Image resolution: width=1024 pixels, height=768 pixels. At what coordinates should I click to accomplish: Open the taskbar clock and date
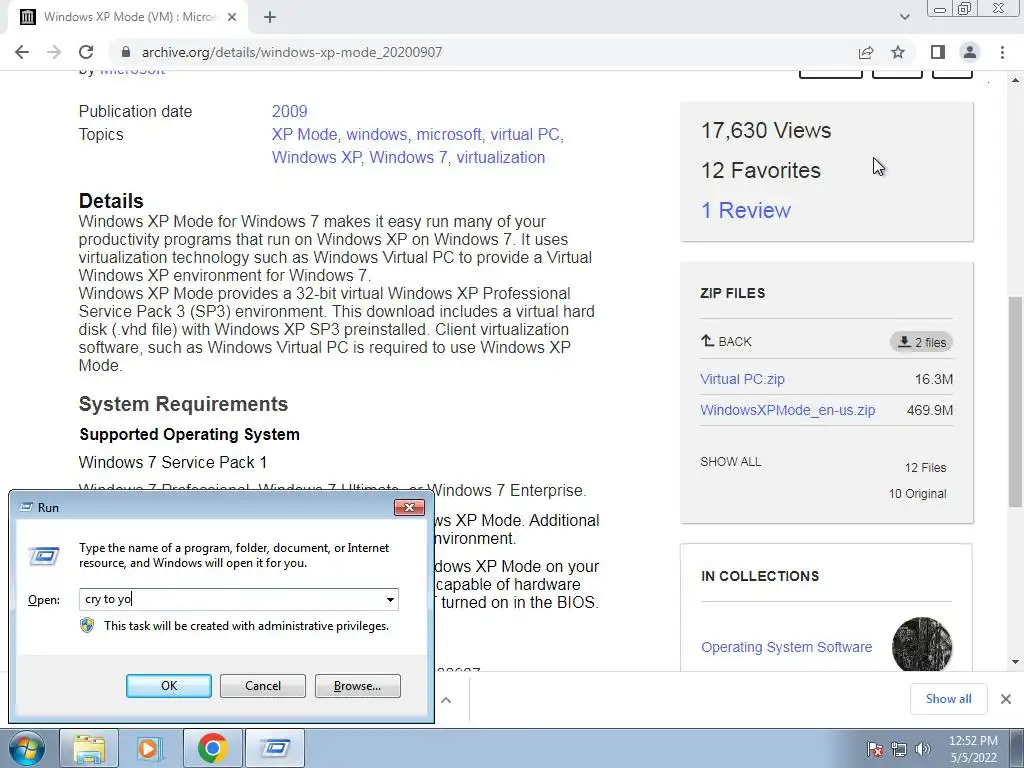pyautogui.click(x=973, y=749)
